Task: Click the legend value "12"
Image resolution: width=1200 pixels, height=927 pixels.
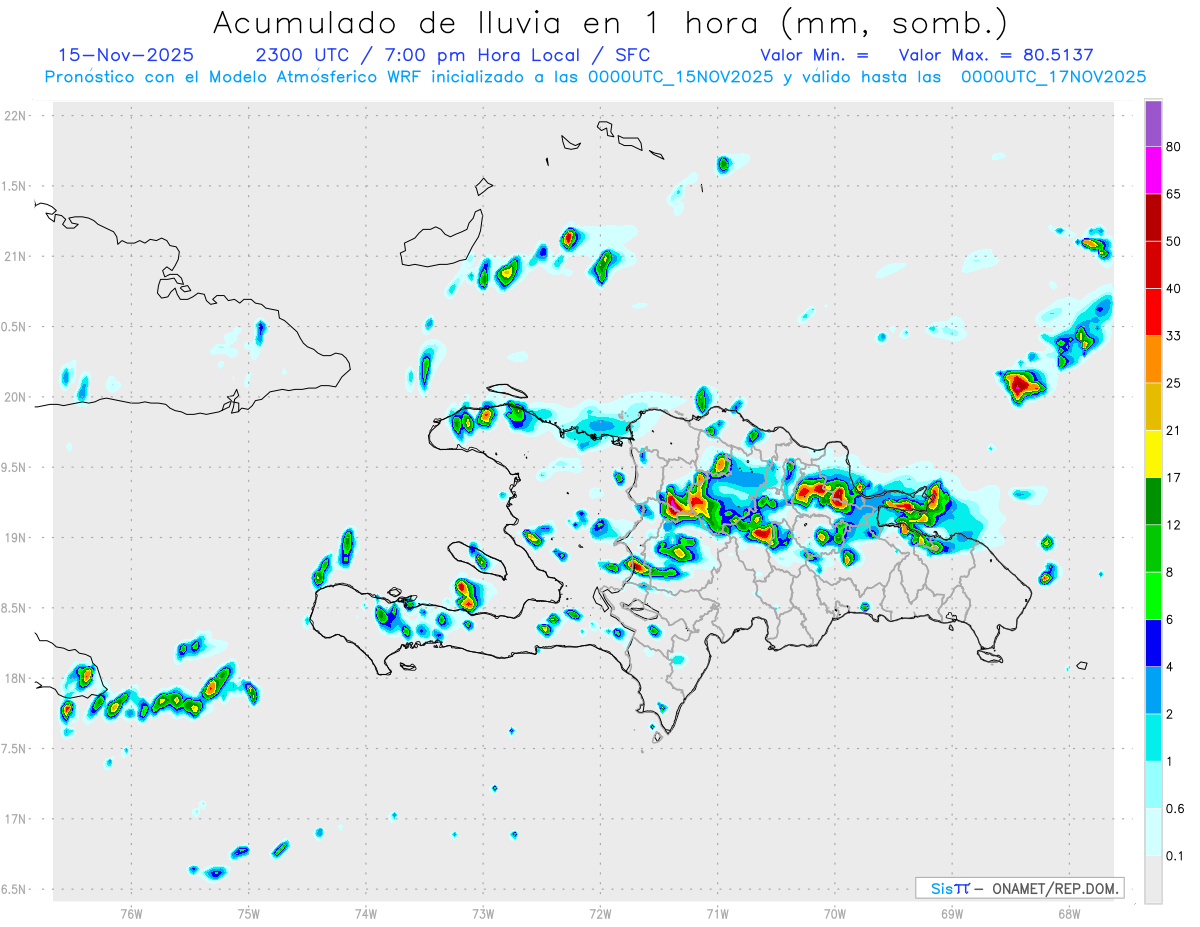Action: pos(1174,523)
